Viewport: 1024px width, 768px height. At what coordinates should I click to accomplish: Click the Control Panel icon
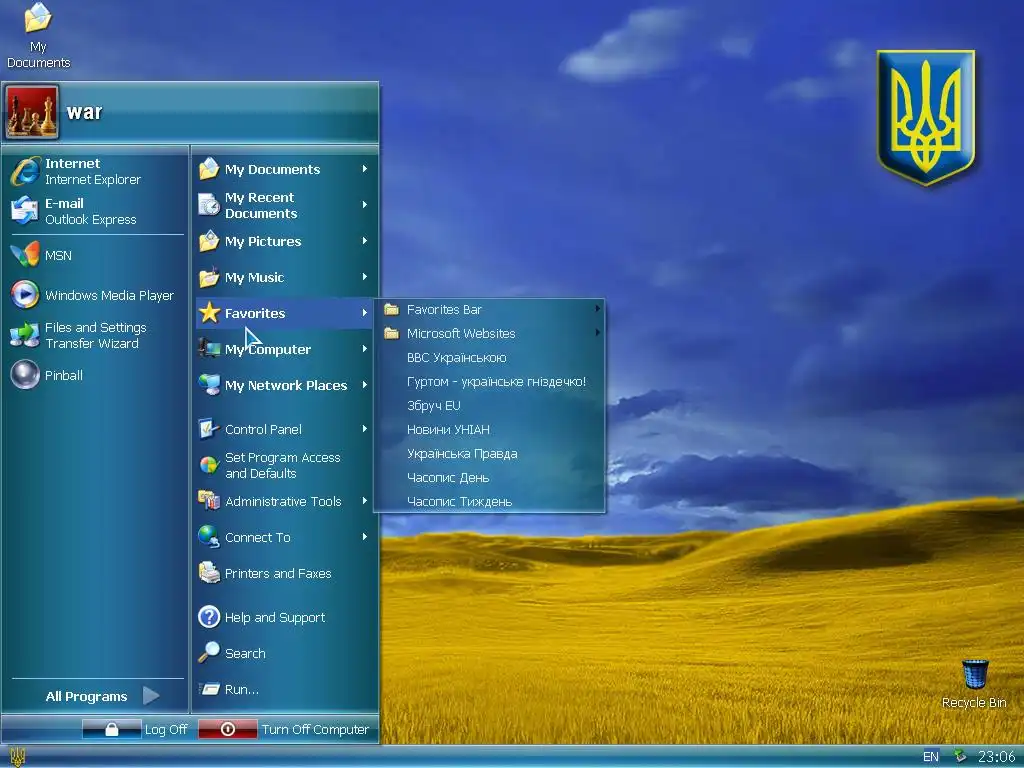point(209,429)
